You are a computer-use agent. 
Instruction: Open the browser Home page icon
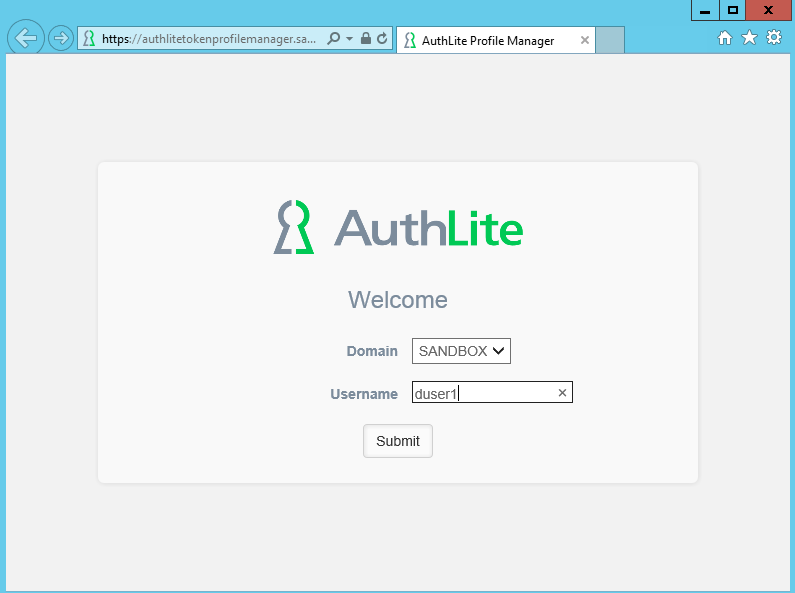(x=725, y=38)
